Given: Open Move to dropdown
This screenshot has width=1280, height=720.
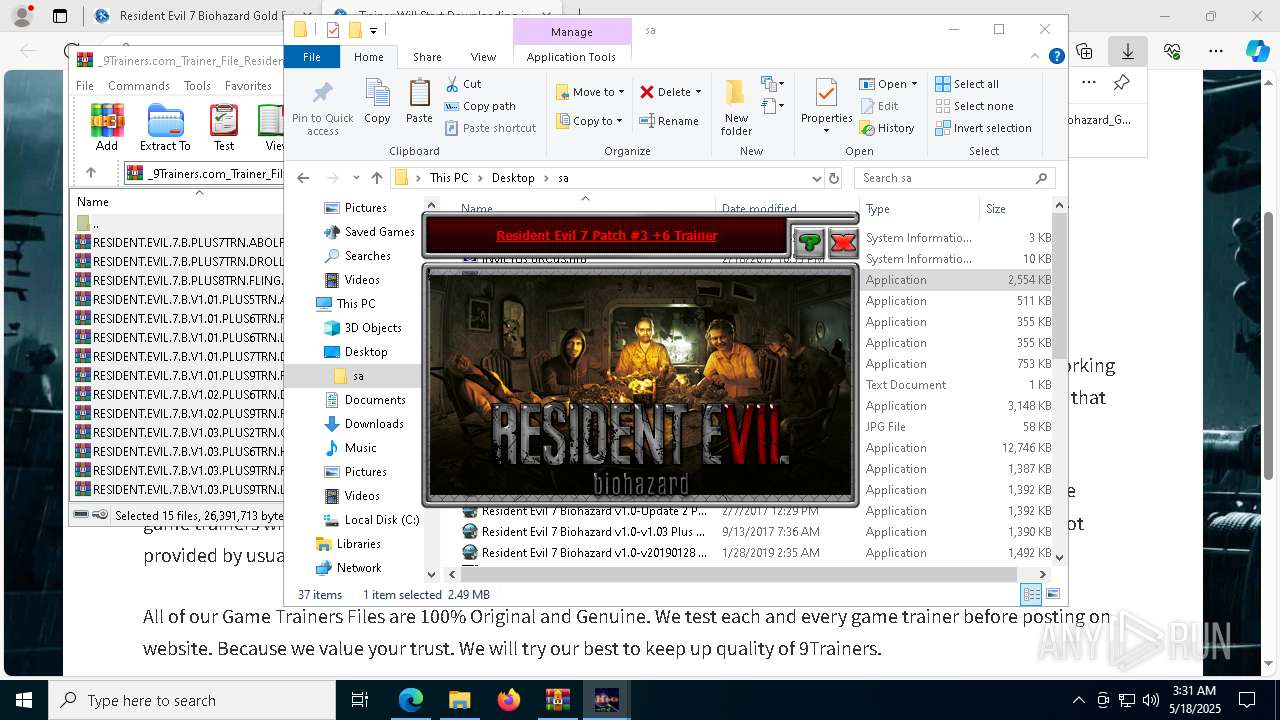Looking at the screenshot, I should pyautogui.click(x=590, y=92).
